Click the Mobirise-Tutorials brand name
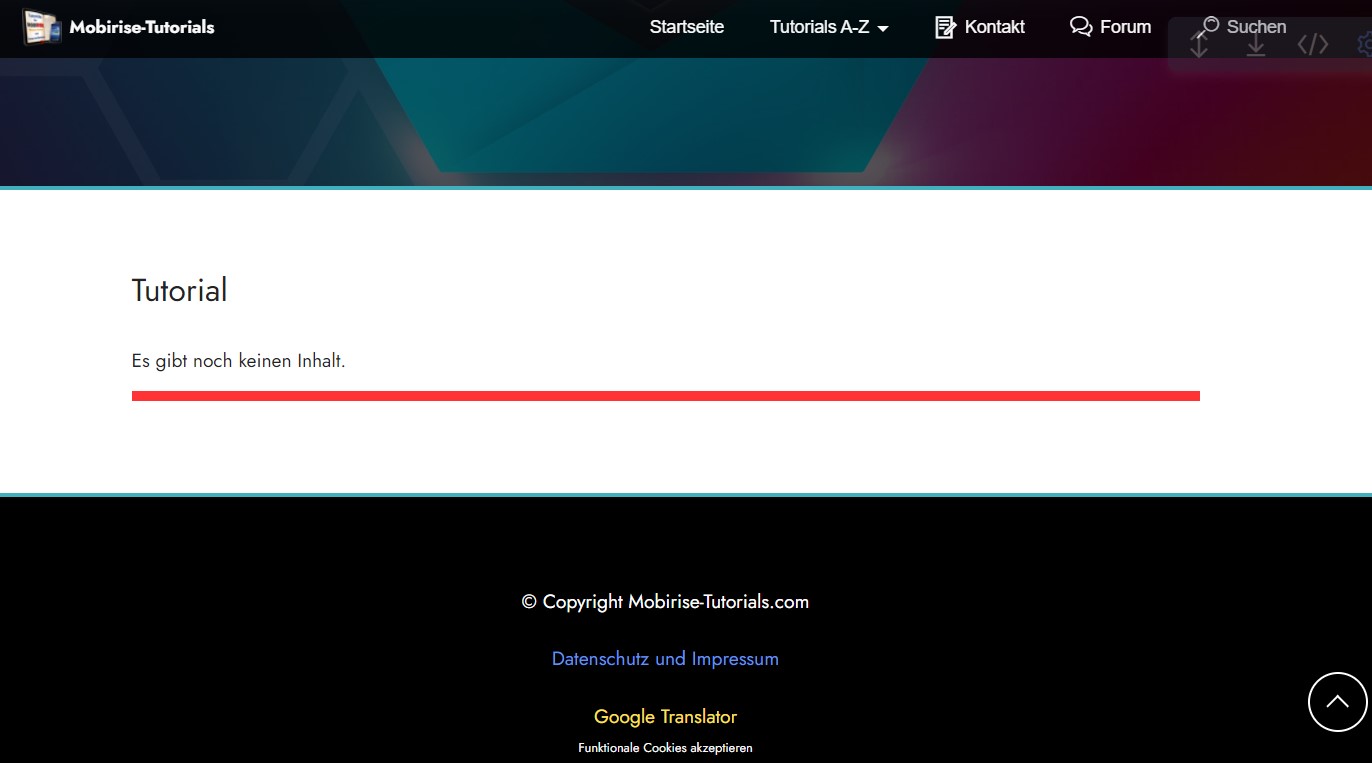This screenshot has width=1372, height=763. (142, 27)
